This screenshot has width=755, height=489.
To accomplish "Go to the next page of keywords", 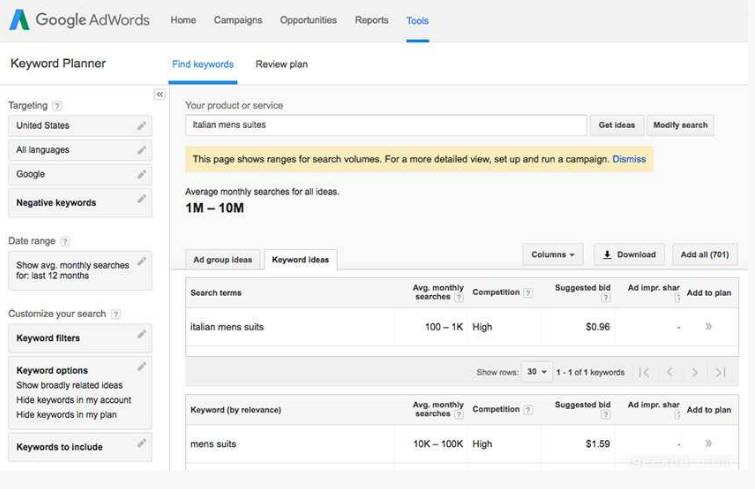I will point(694,372).
